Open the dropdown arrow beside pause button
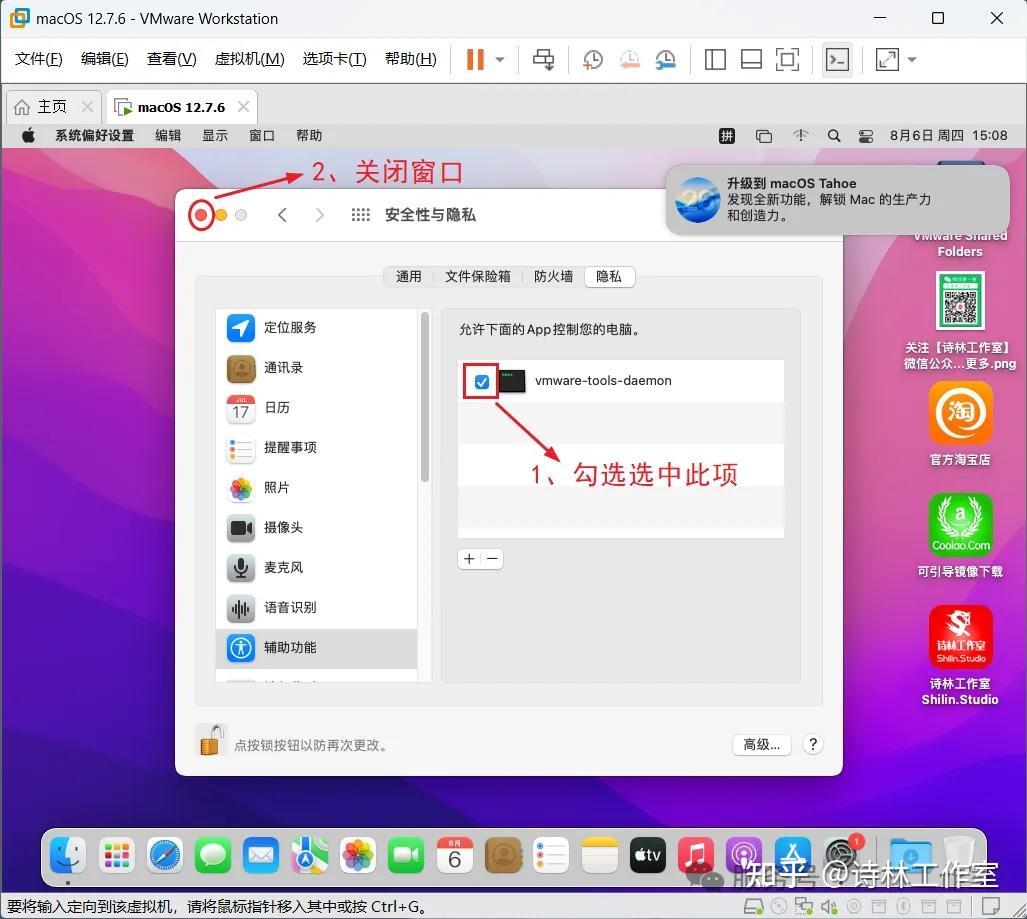This screenshot has height=919, width=1027. 500,60
